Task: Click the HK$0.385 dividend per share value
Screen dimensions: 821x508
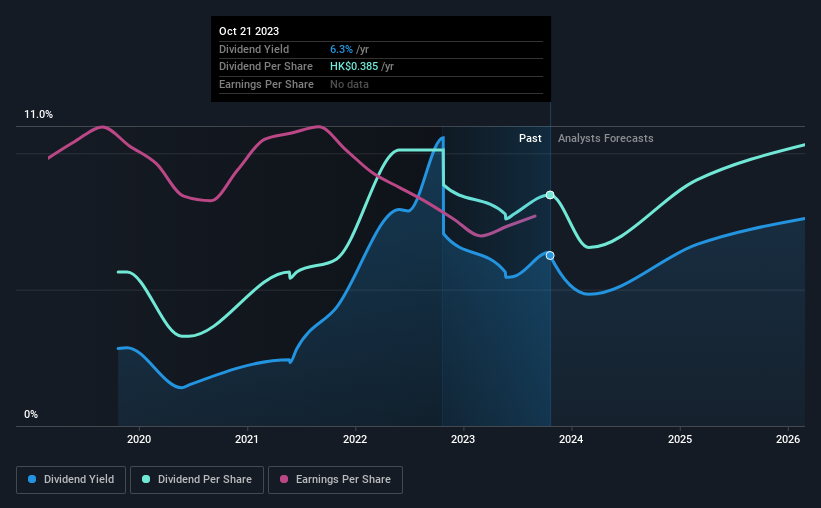Action: click(354, 67)
